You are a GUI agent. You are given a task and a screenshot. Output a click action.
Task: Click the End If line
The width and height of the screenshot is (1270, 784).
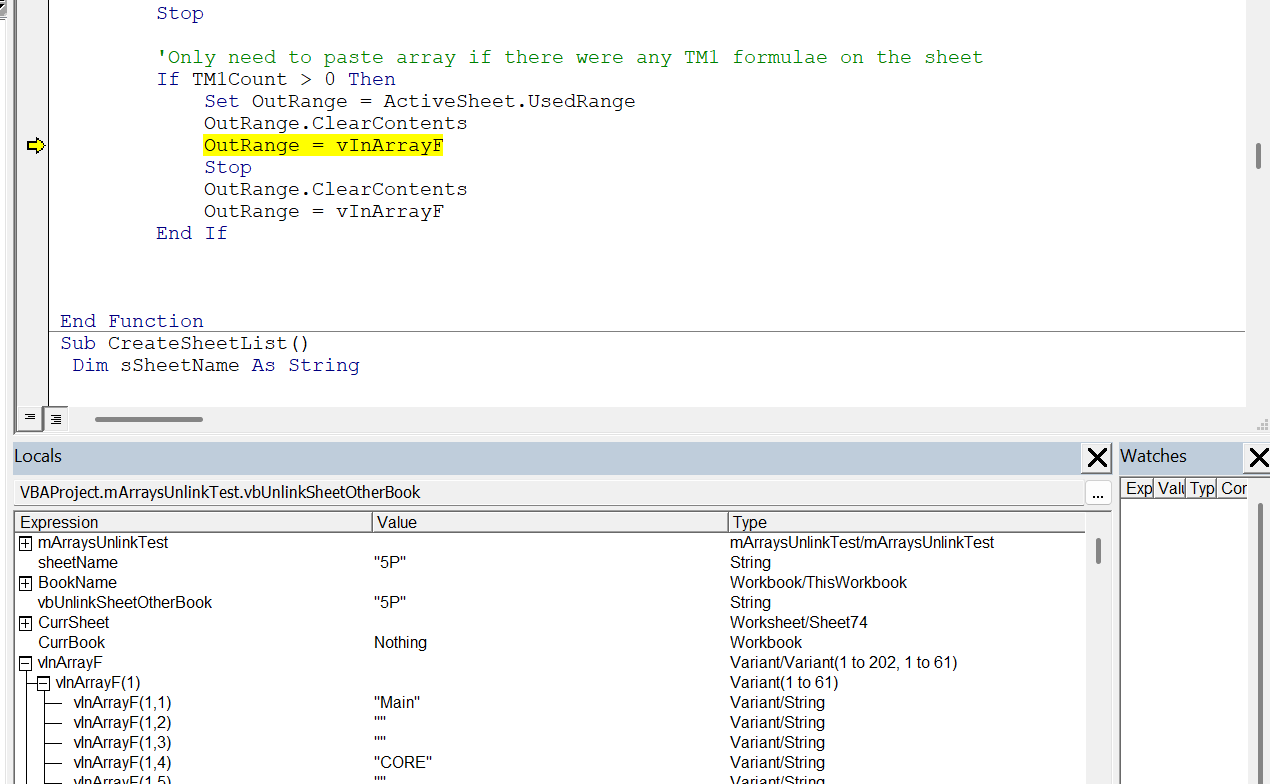191,234
